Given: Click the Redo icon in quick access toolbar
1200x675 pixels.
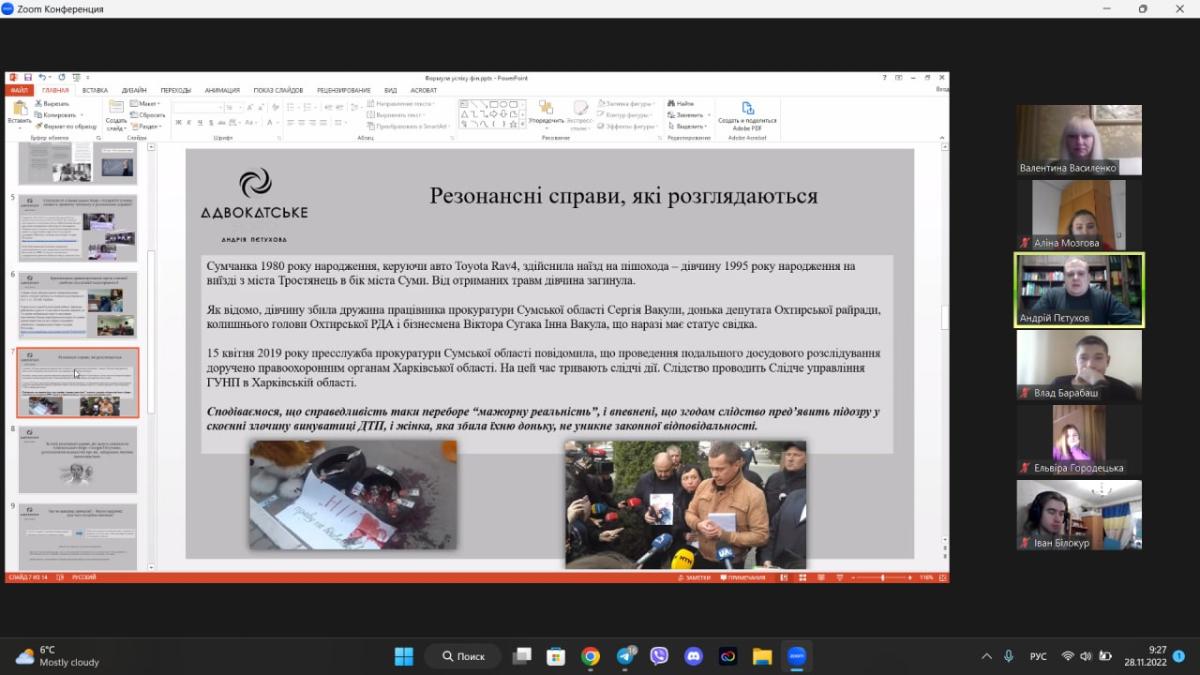Looking at the screenshot, I should [x=61, y=77].
